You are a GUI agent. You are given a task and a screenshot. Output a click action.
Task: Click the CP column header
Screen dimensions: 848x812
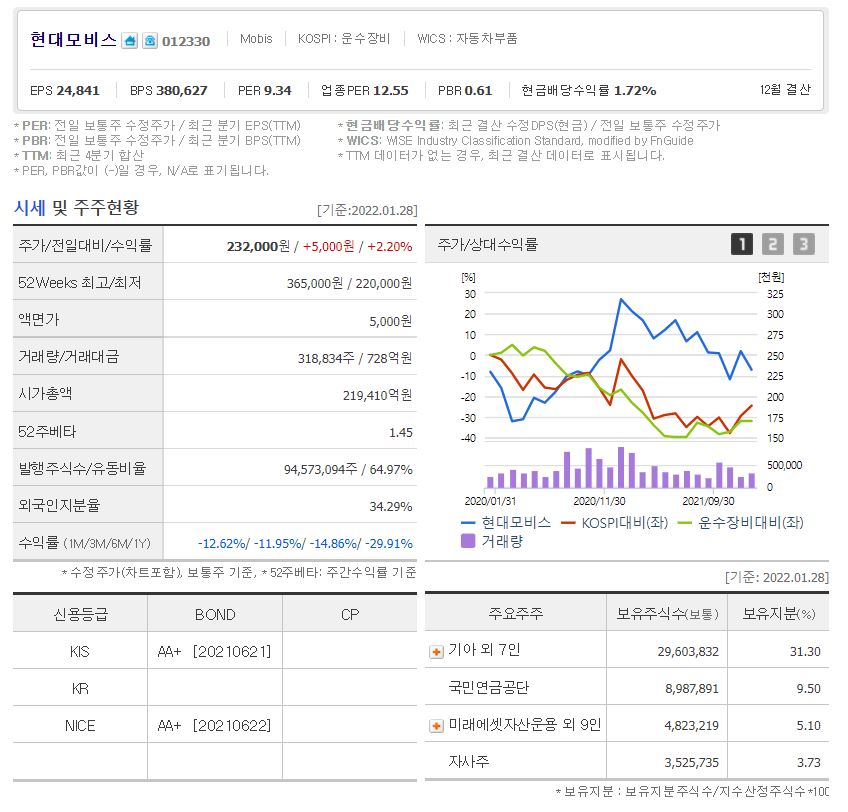[x=349, y=615]
